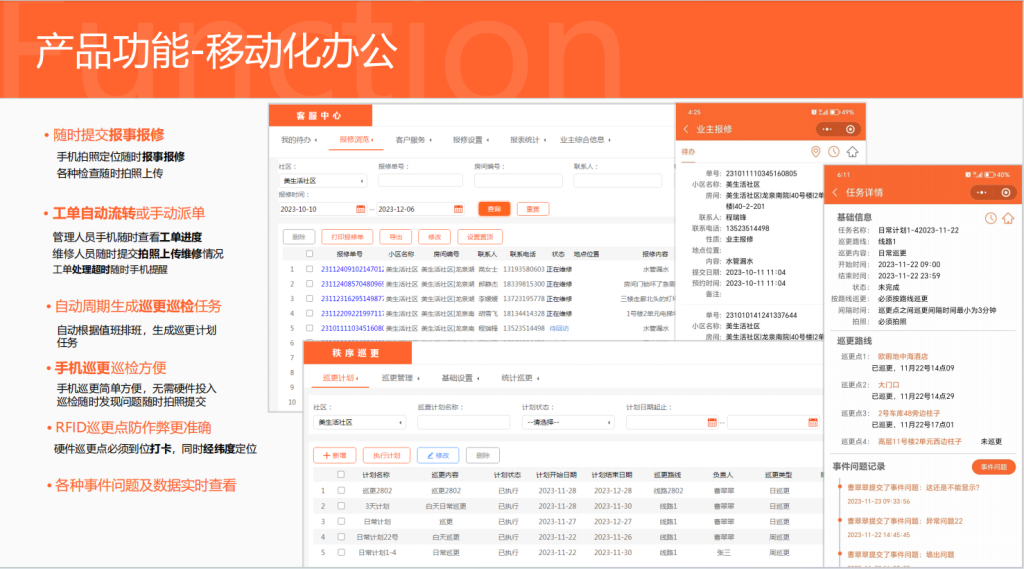1024x569 pixels.
Task: Click 重置 reset button
Action: point(533,209)
